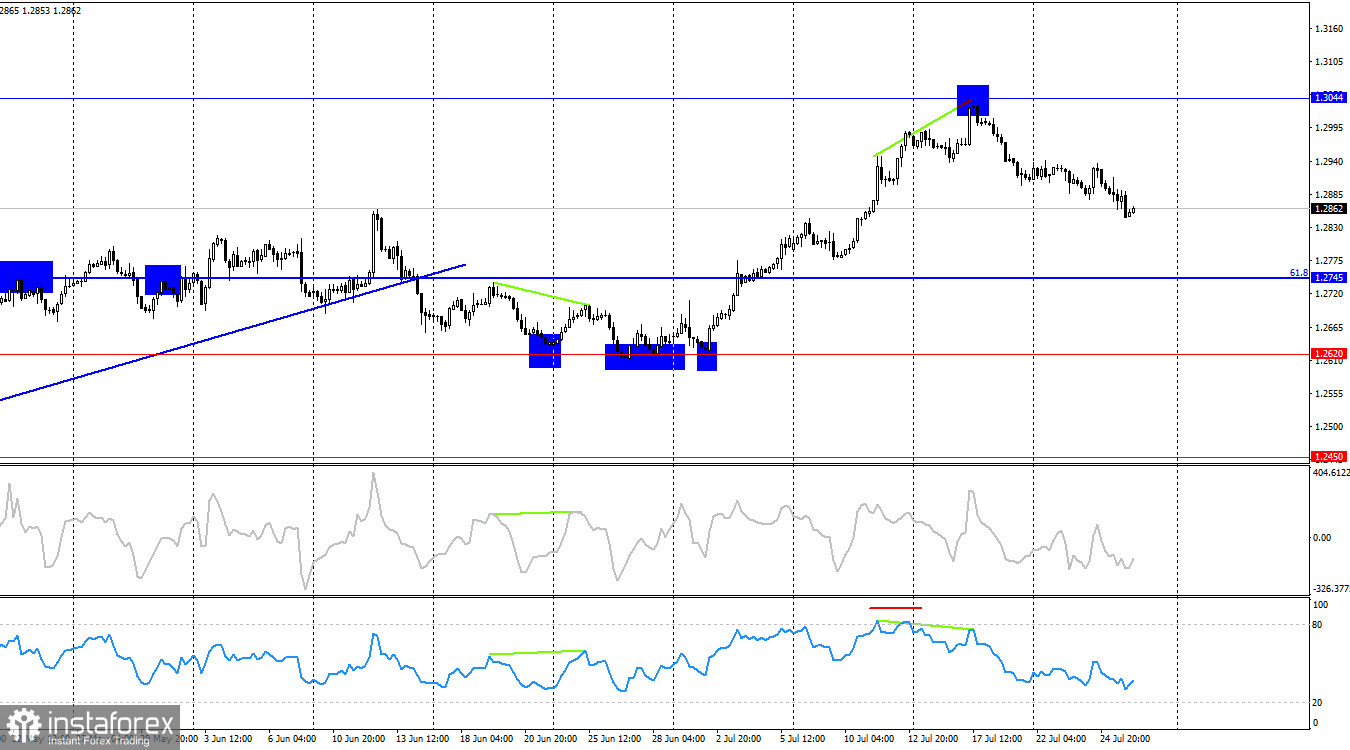Click the 17 Jul 12:00 time label

click(995, 739)
